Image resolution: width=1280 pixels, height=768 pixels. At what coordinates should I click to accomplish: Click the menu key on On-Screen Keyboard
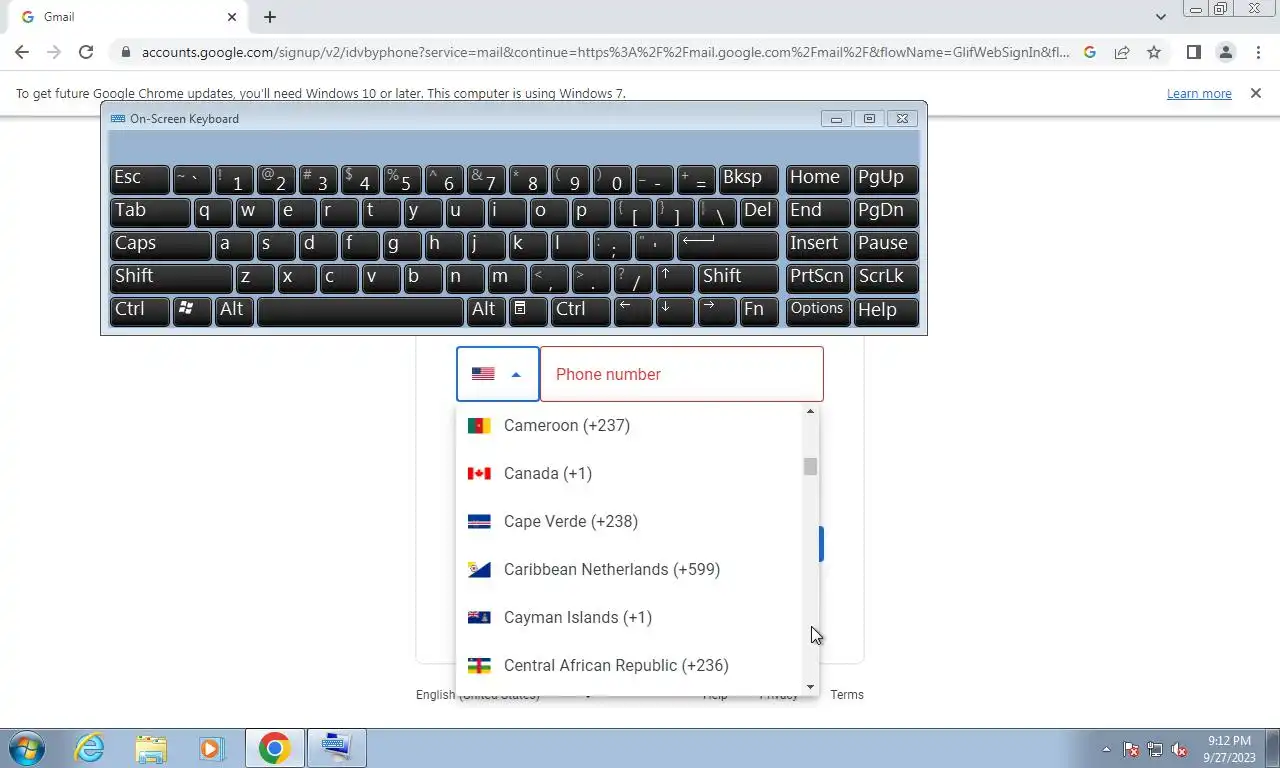pyautogui.click(x=527, y=310)
